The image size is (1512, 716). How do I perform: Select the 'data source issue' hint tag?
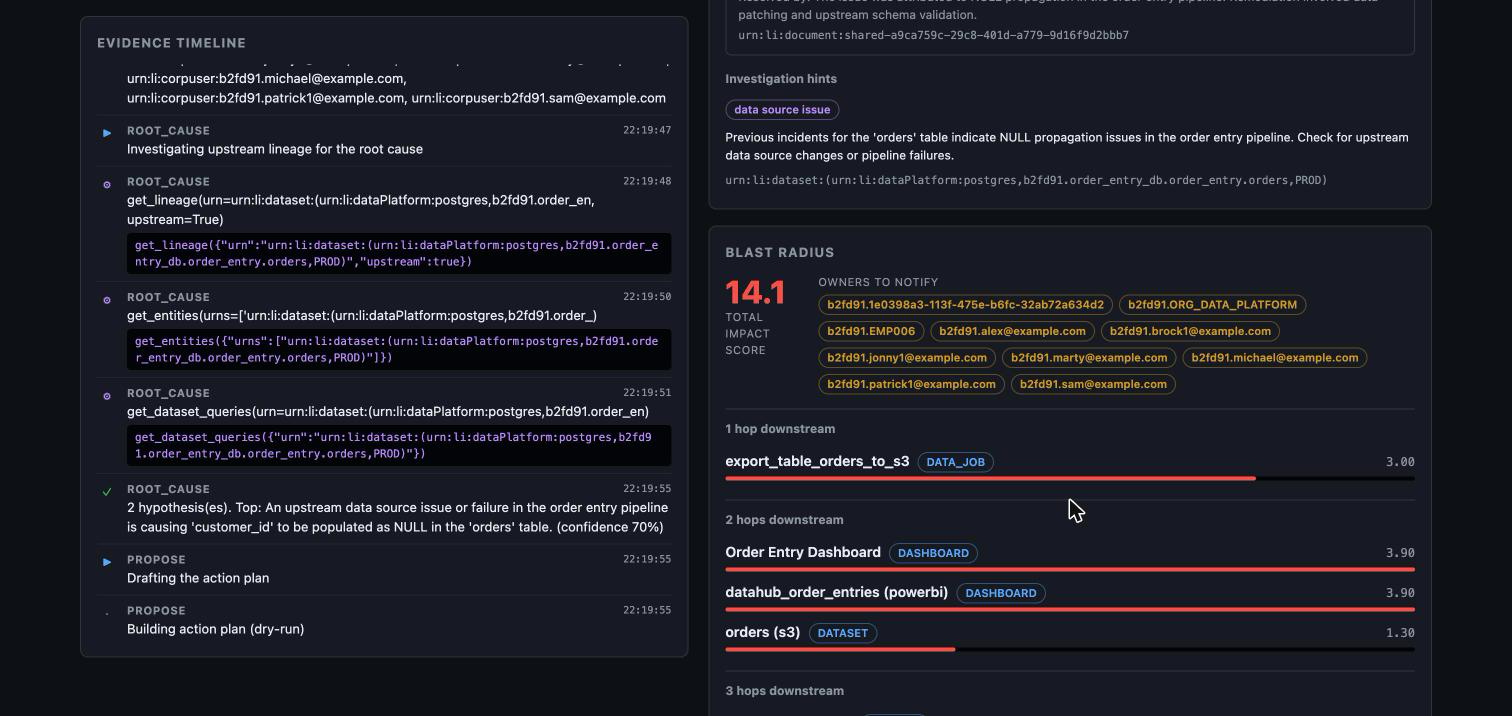point(782,110)
